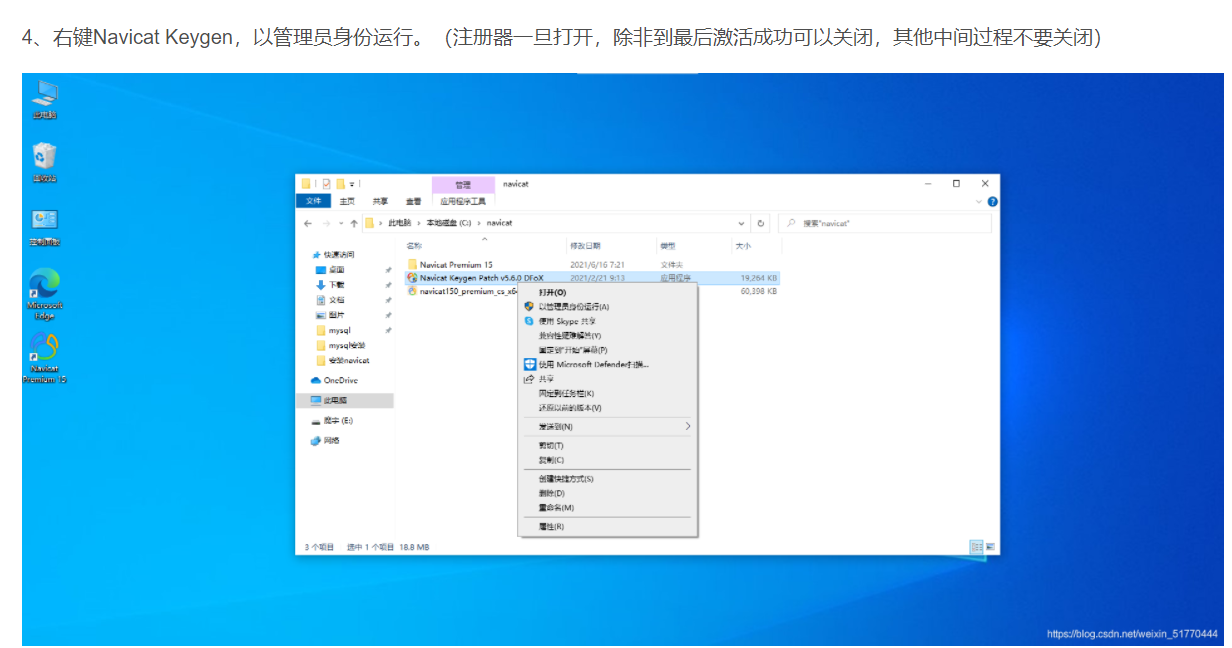Open the Control Panel desktop icon

click(45, 226)
